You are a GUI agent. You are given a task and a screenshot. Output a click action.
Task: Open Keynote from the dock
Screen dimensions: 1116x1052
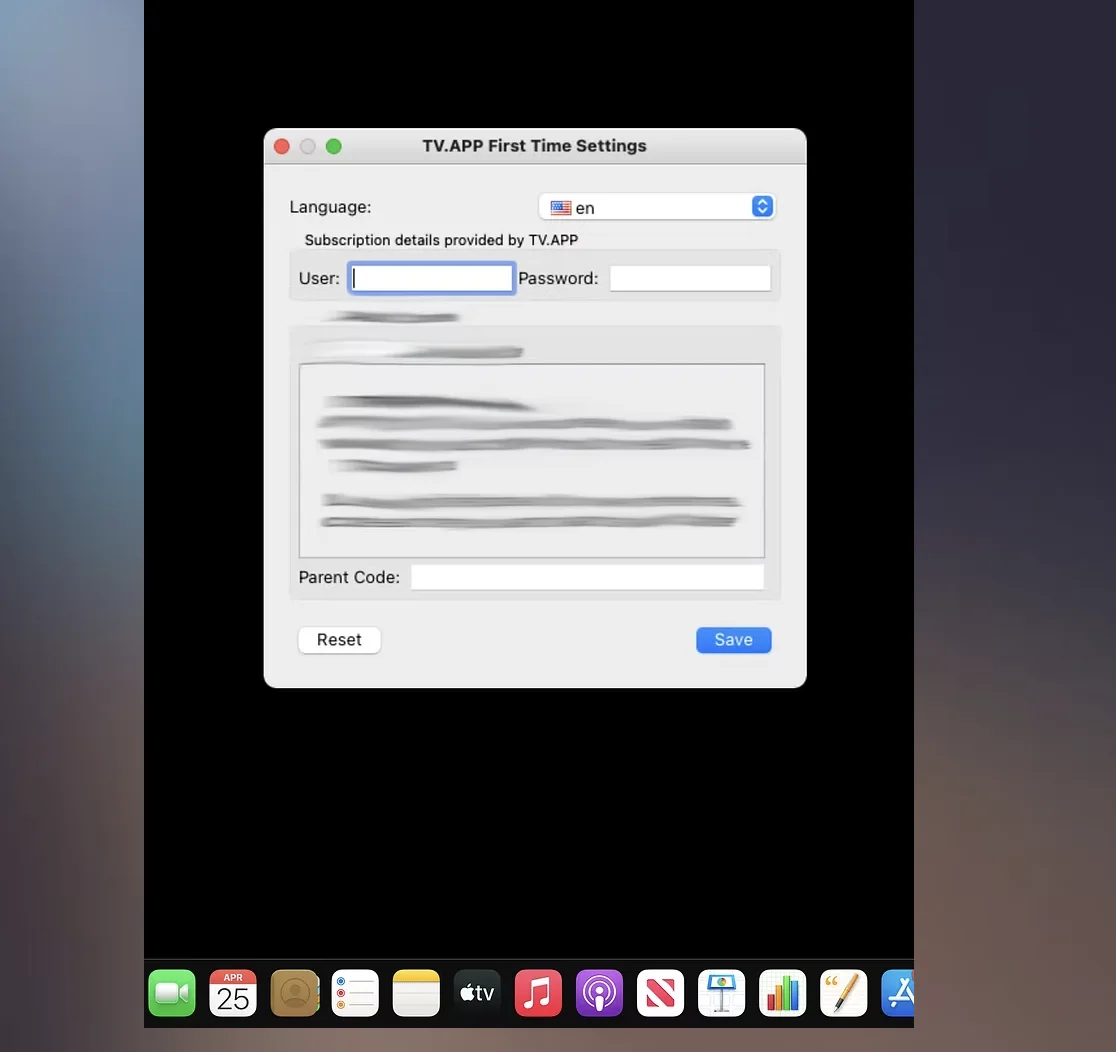pyautogui.click(x=722, y=993)
